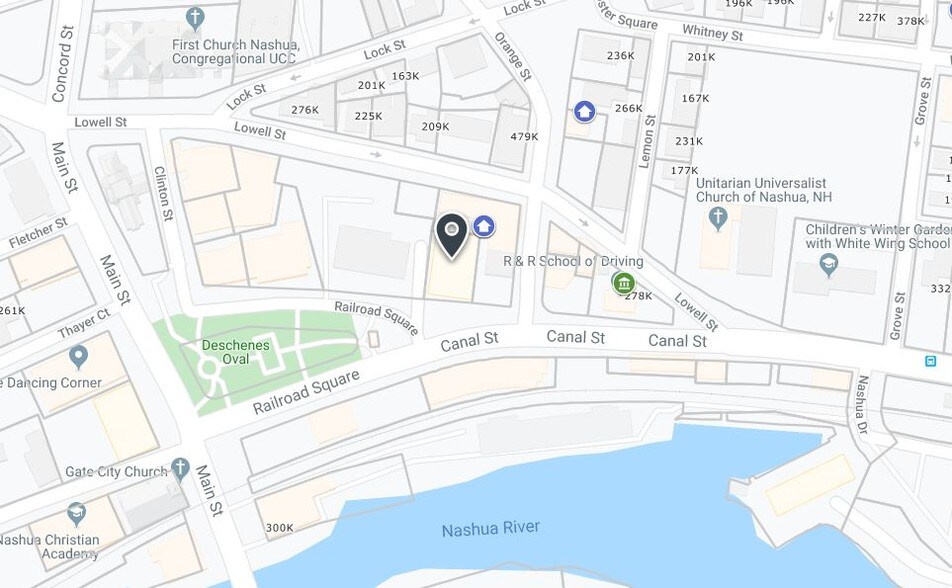Select the blue house icon beside the pin
This screenshot has width=952, height=588.
pyautogui.click(x=483, y=226)
